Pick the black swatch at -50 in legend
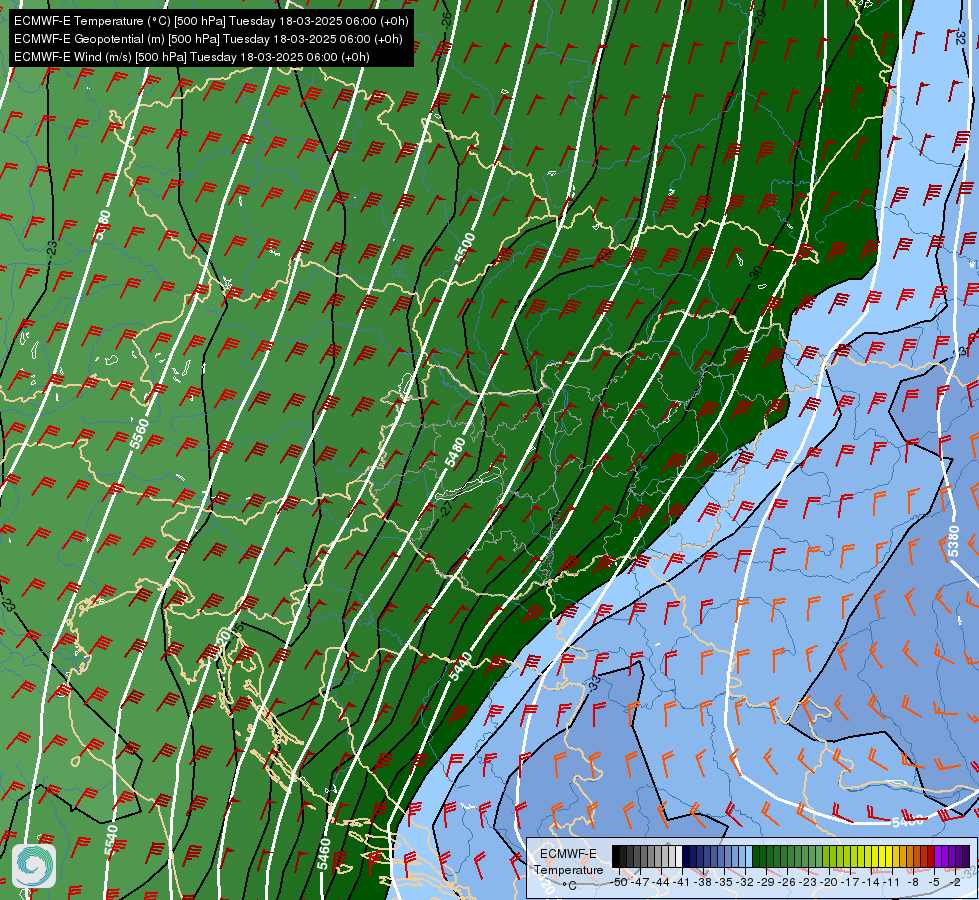This screenshot has height=900, width=979. click(616, 856)
